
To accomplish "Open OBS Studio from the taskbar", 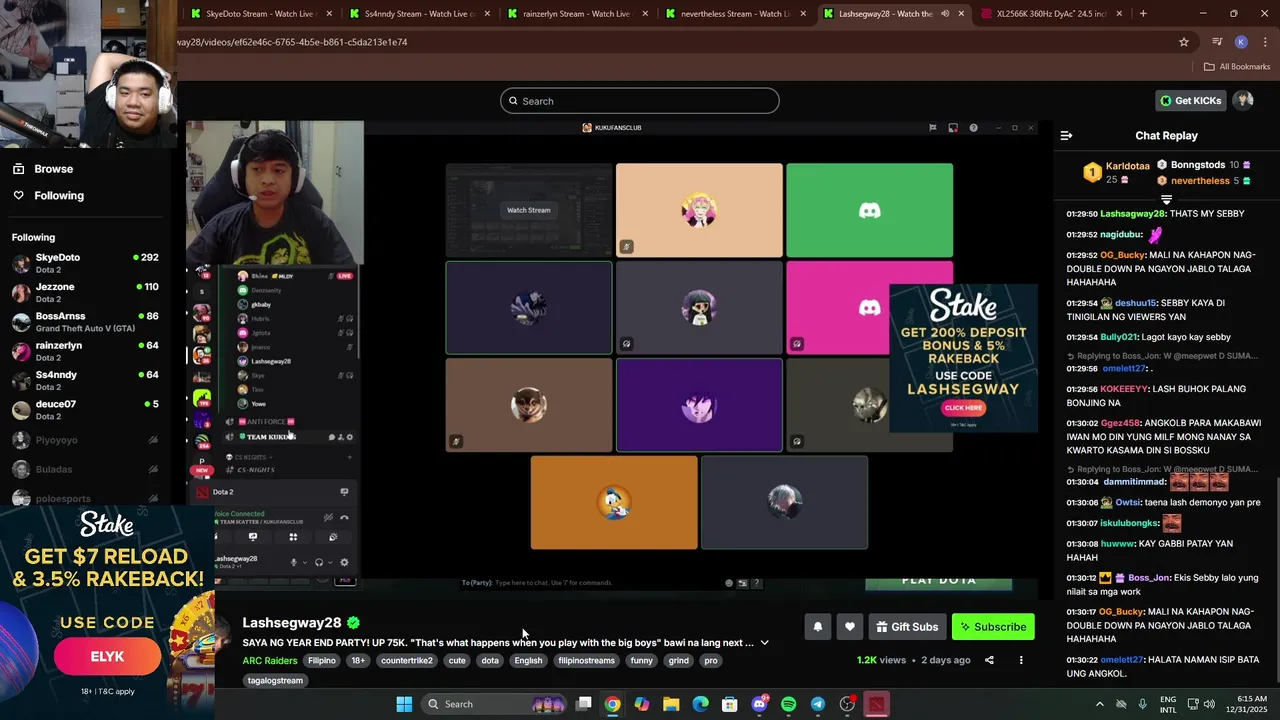I will click(847, 704).
